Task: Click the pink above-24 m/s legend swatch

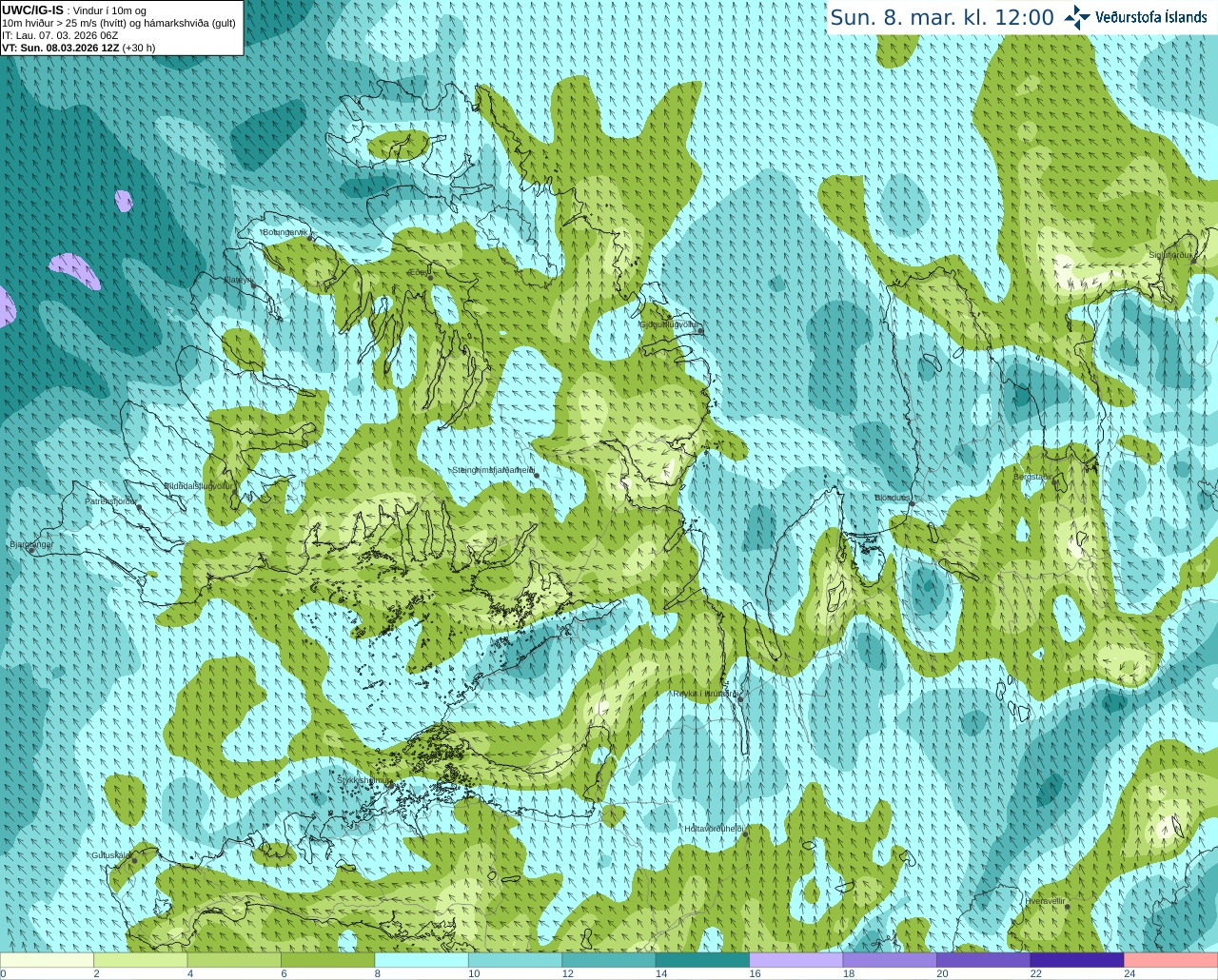Action: coord(1171,960)
